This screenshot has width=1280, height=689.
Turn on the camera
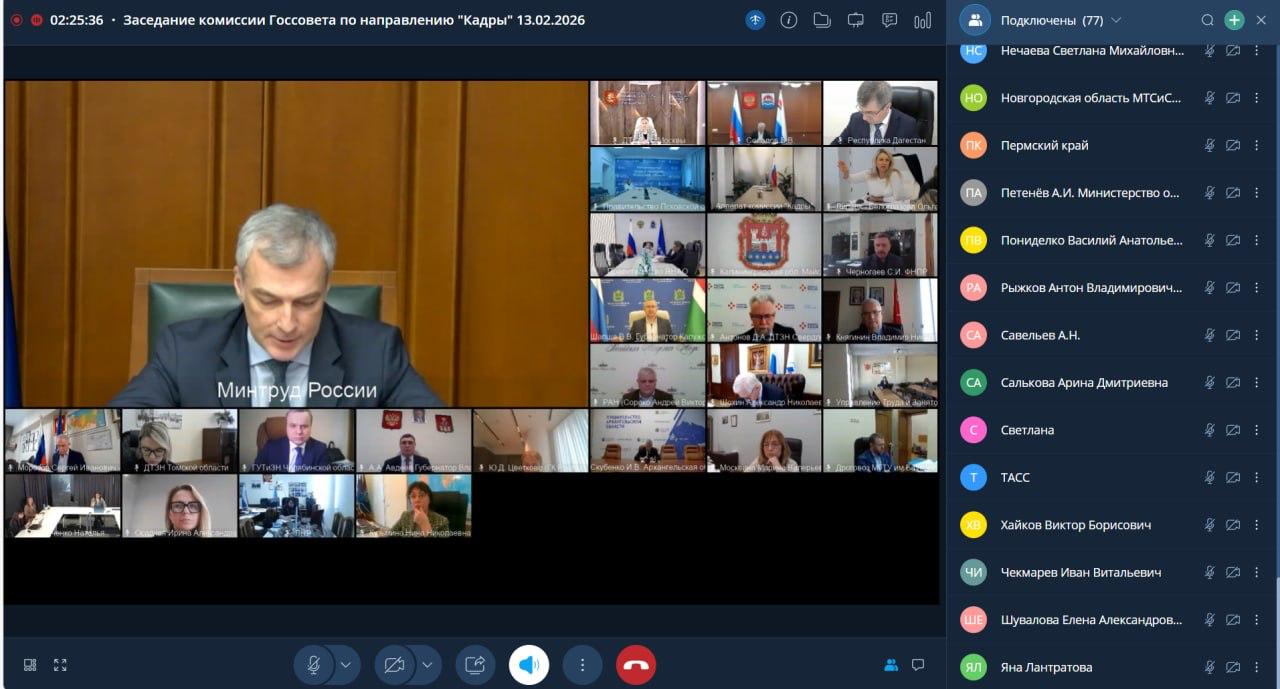point(394,665)
